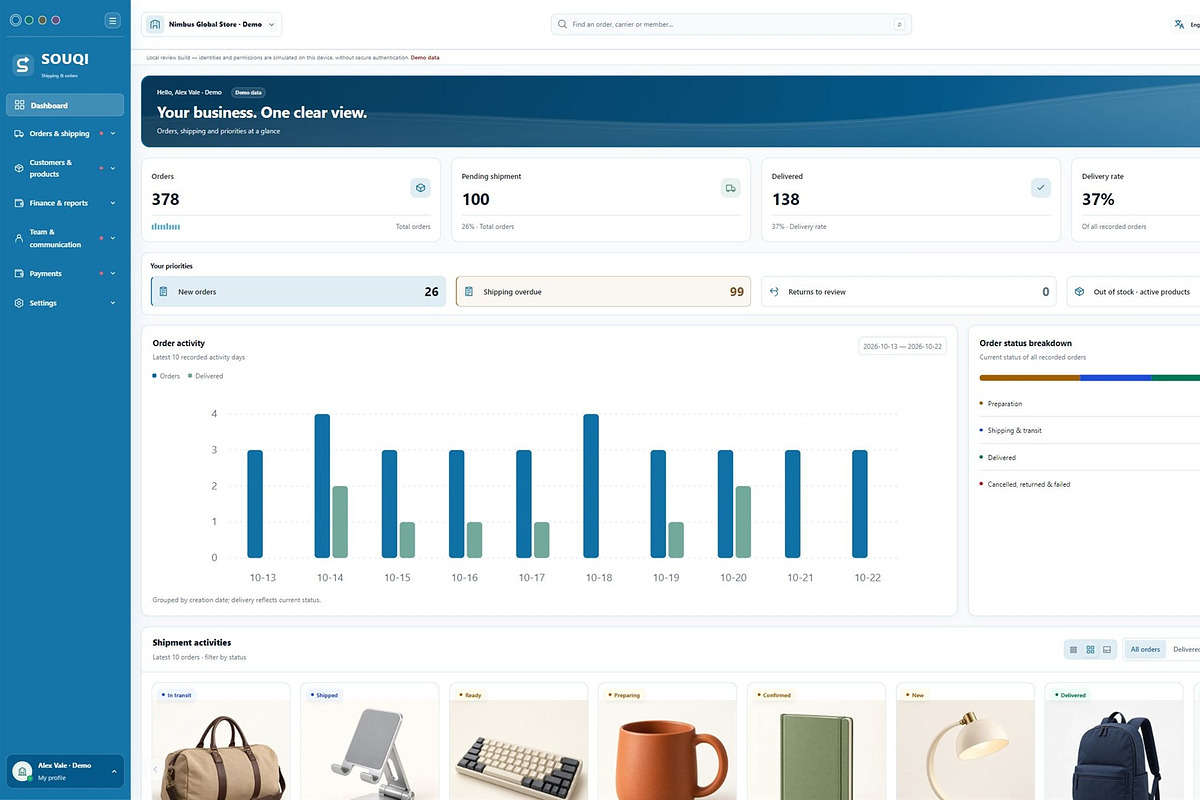
Task: Click the 10-18 orders bar in chart
Action: coord(591,486)
